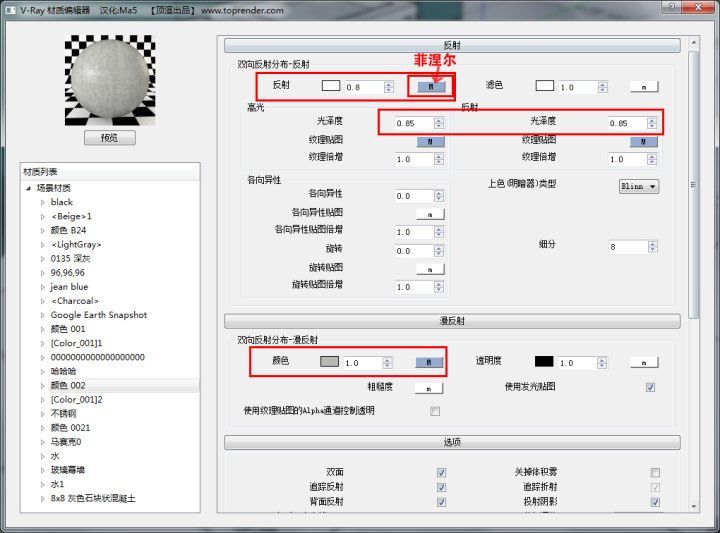
Task: Click the map button next to 滤色
Action: coord(643,87)
